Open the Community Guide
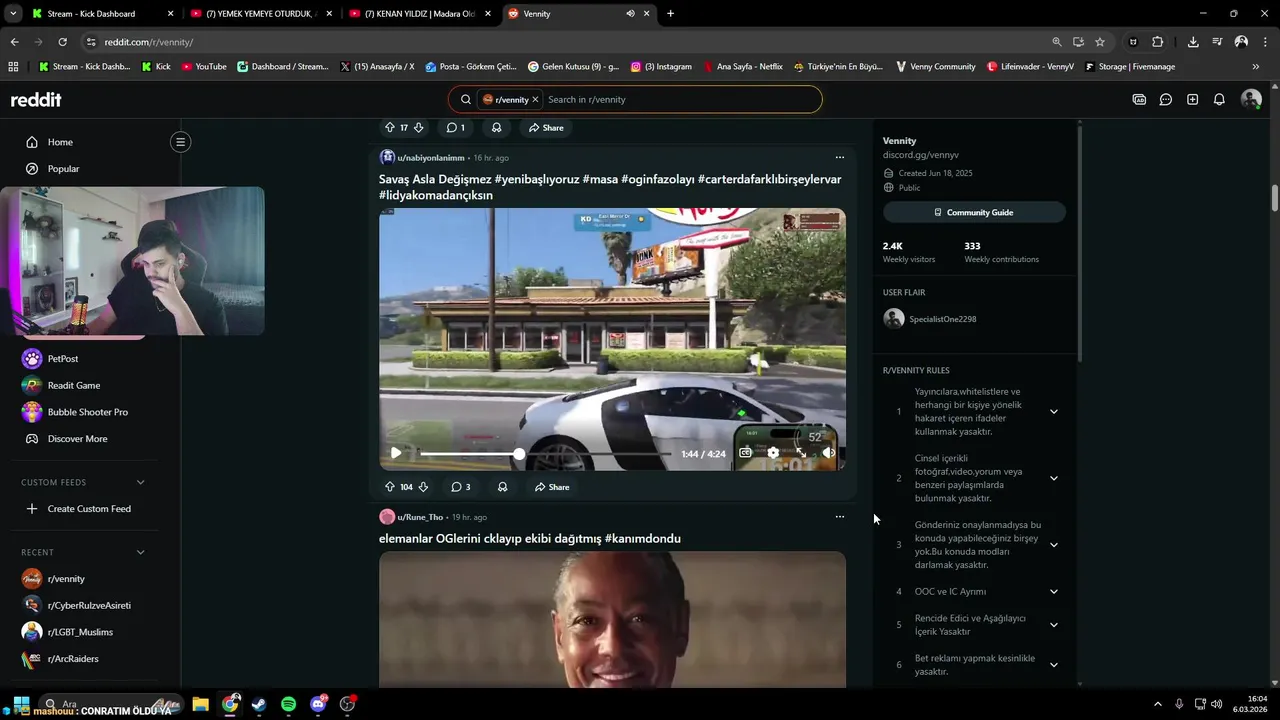 [974, 213]
